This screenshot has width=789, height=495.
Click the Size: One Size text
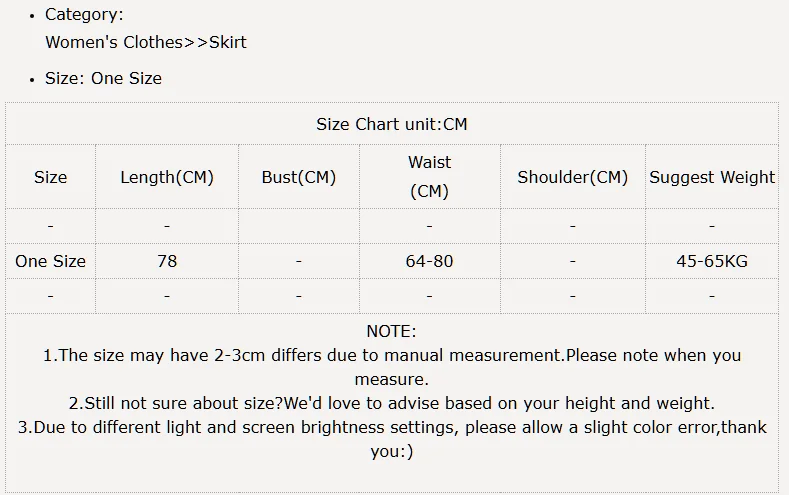(103, 78)
